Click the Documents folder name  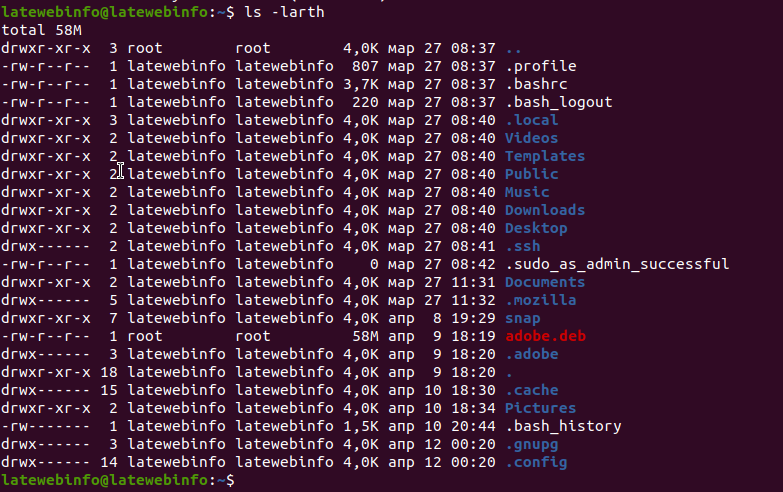click(545, 282)
